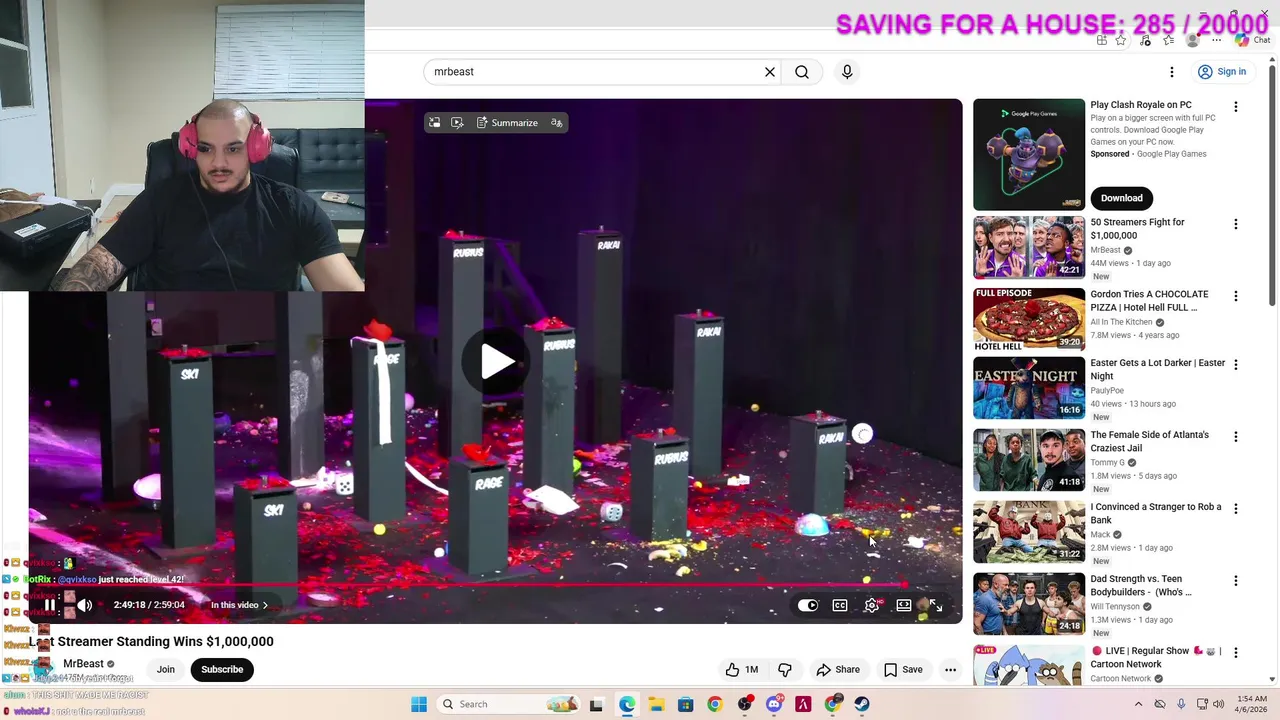Open options for Gordon chocolate pizza video
Image resolution: width=1280 pixels, height=720 pixels.
[x=1236, y=297]
